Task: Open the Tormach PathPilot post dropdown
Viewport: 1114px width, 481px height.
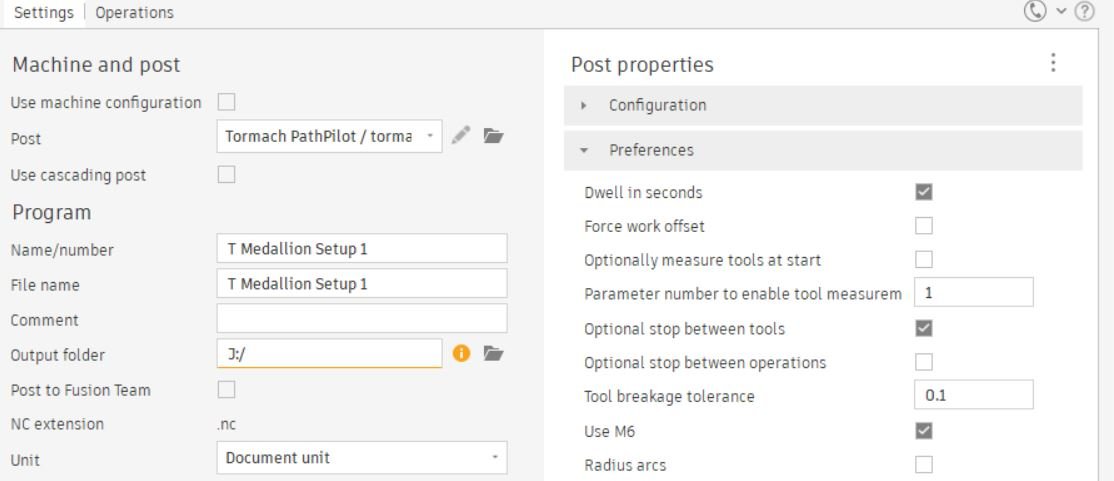Action: 330,136
